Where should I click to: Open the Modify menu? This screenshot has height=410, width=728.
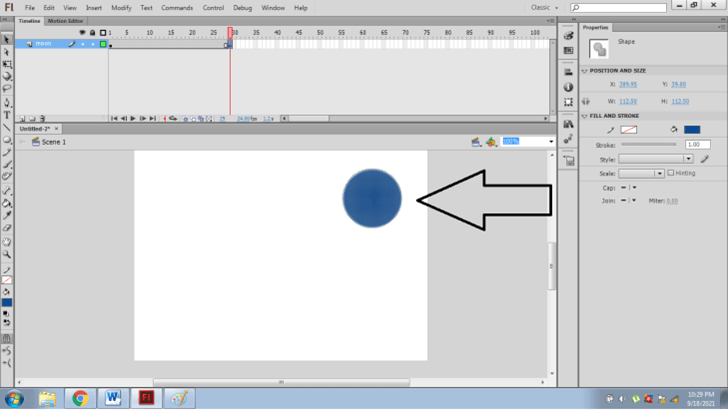[x=121, y=8]
